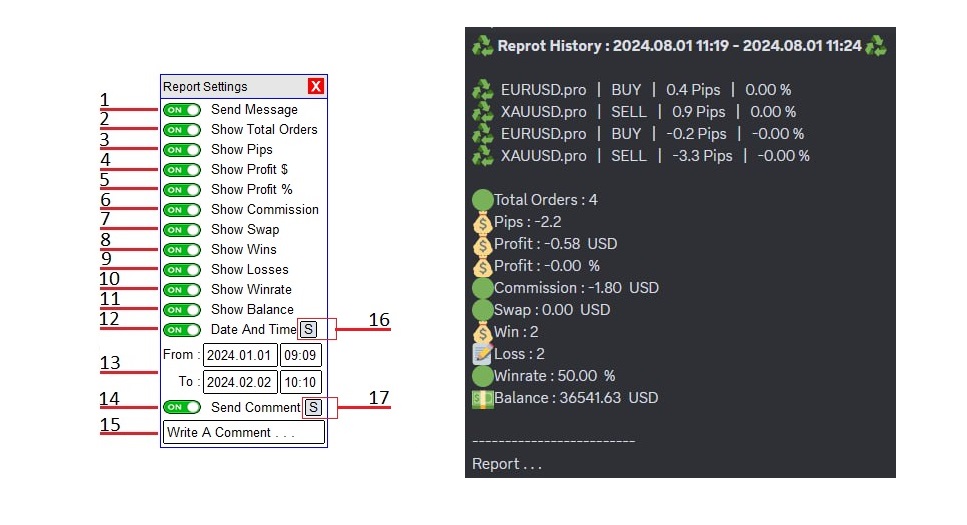This screenshot has height=525, width=967.
Task: Close the Report Settings panel
Action: (316, 86)
